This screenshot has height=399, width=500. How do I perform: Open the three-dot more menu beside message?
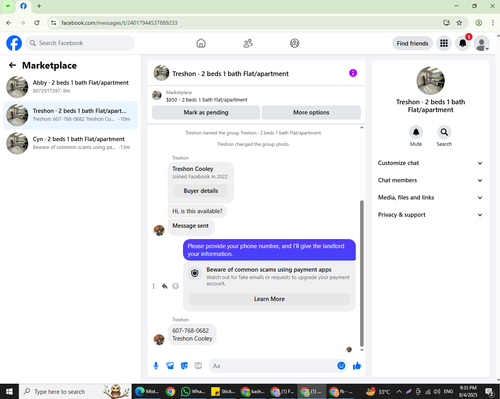click(153, 286)
